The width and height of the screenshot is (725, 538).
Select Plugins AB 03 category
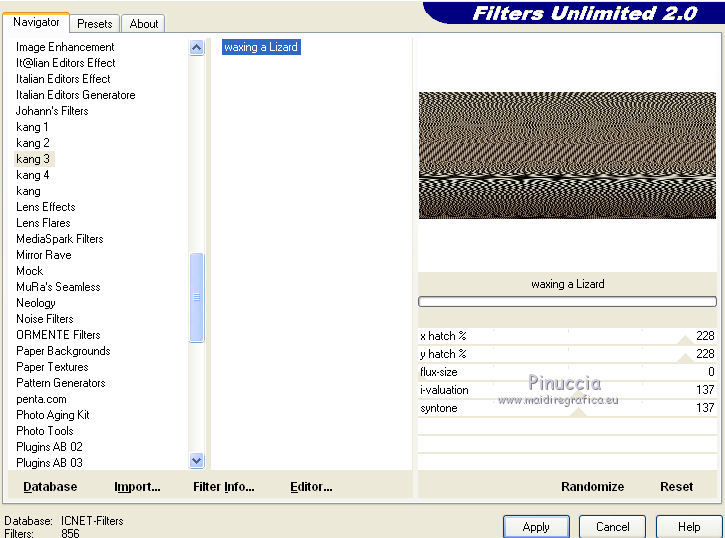pyautogui.click(x=49, y=463)
